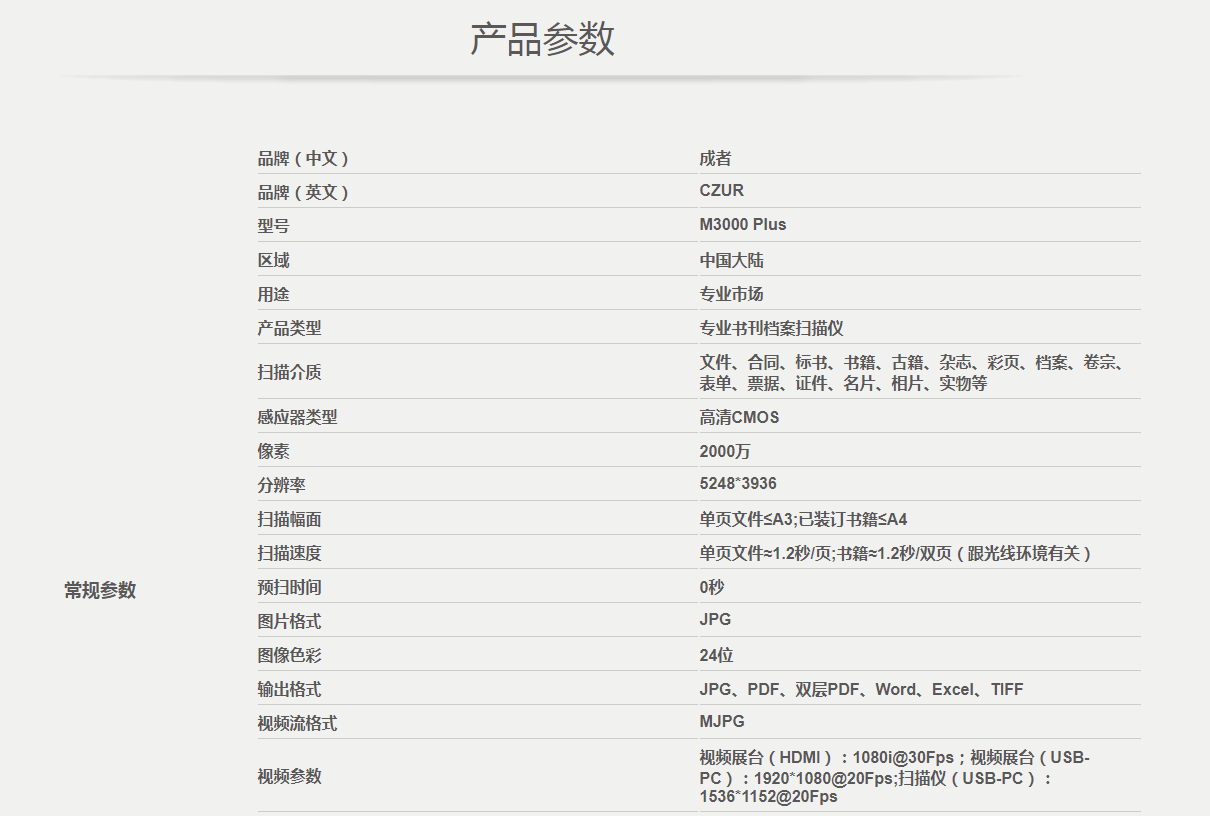Select the CZUR brand value

point(722,191)
